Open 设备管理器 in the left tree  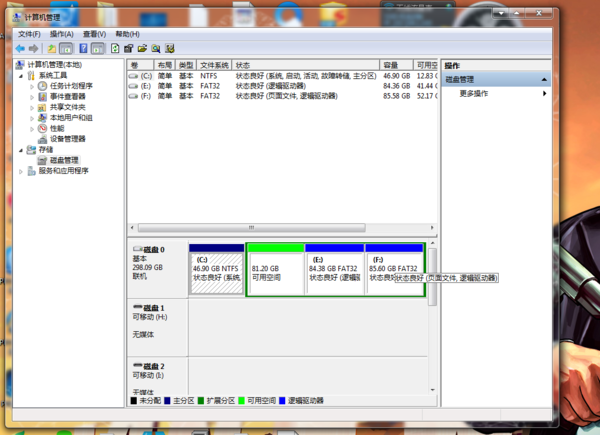(x=67, y=139)
